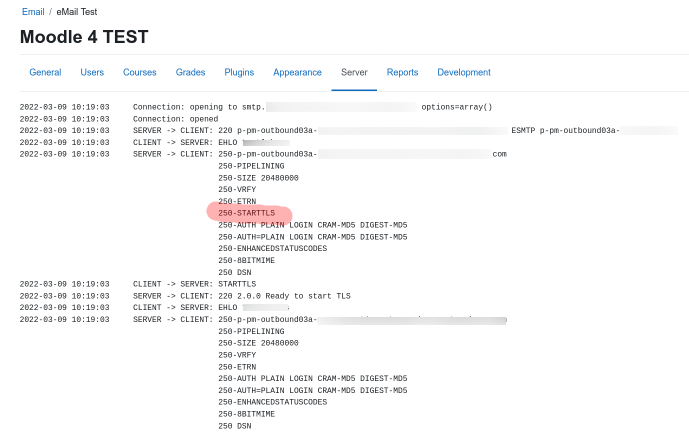The image size is (689, 434).
Task: Click the last '250 DSN' line
Action: pyautogui.click(x=235, y=426)
